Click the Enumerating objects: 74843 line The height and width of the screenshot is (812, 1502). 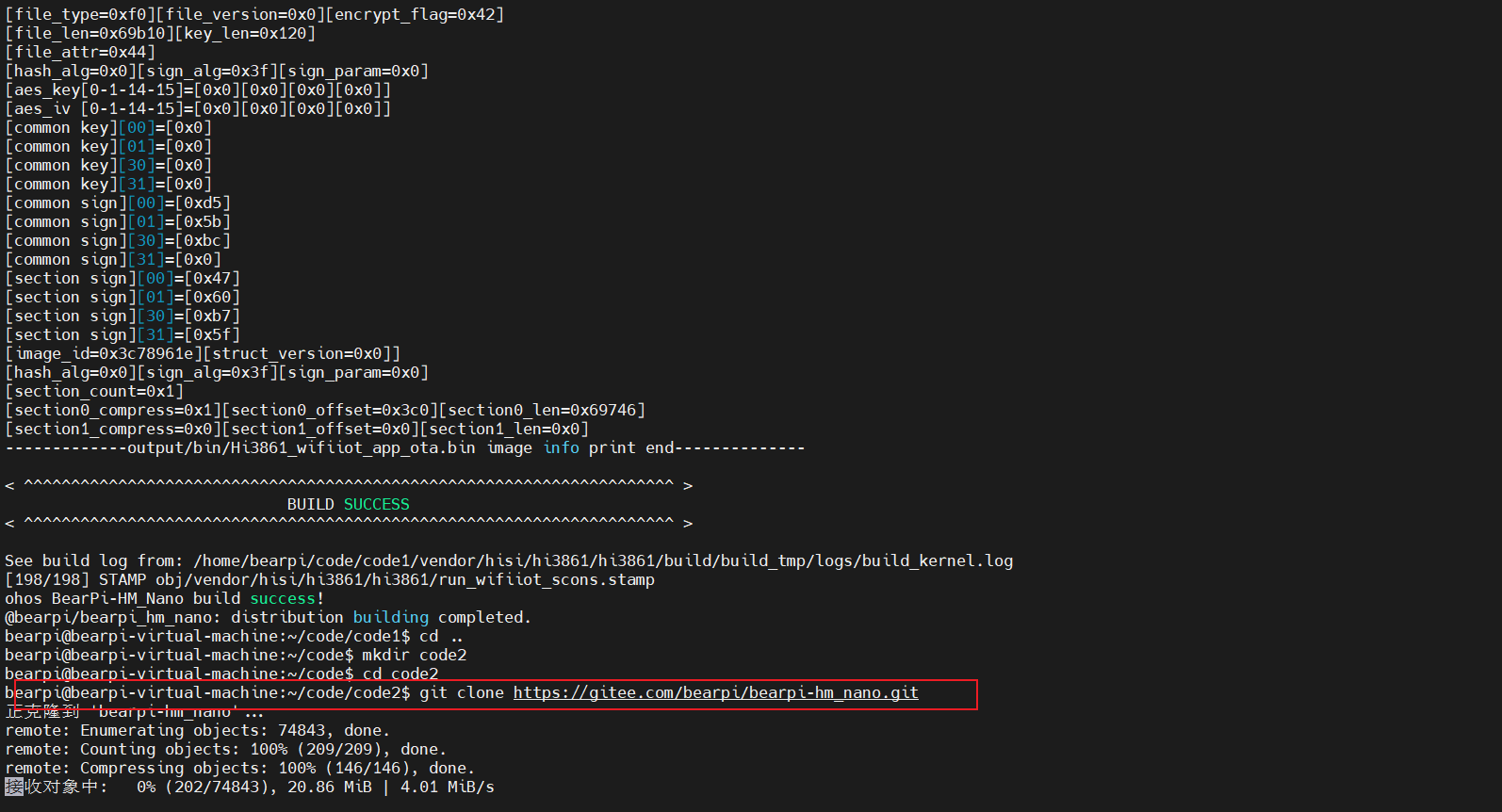198,731
